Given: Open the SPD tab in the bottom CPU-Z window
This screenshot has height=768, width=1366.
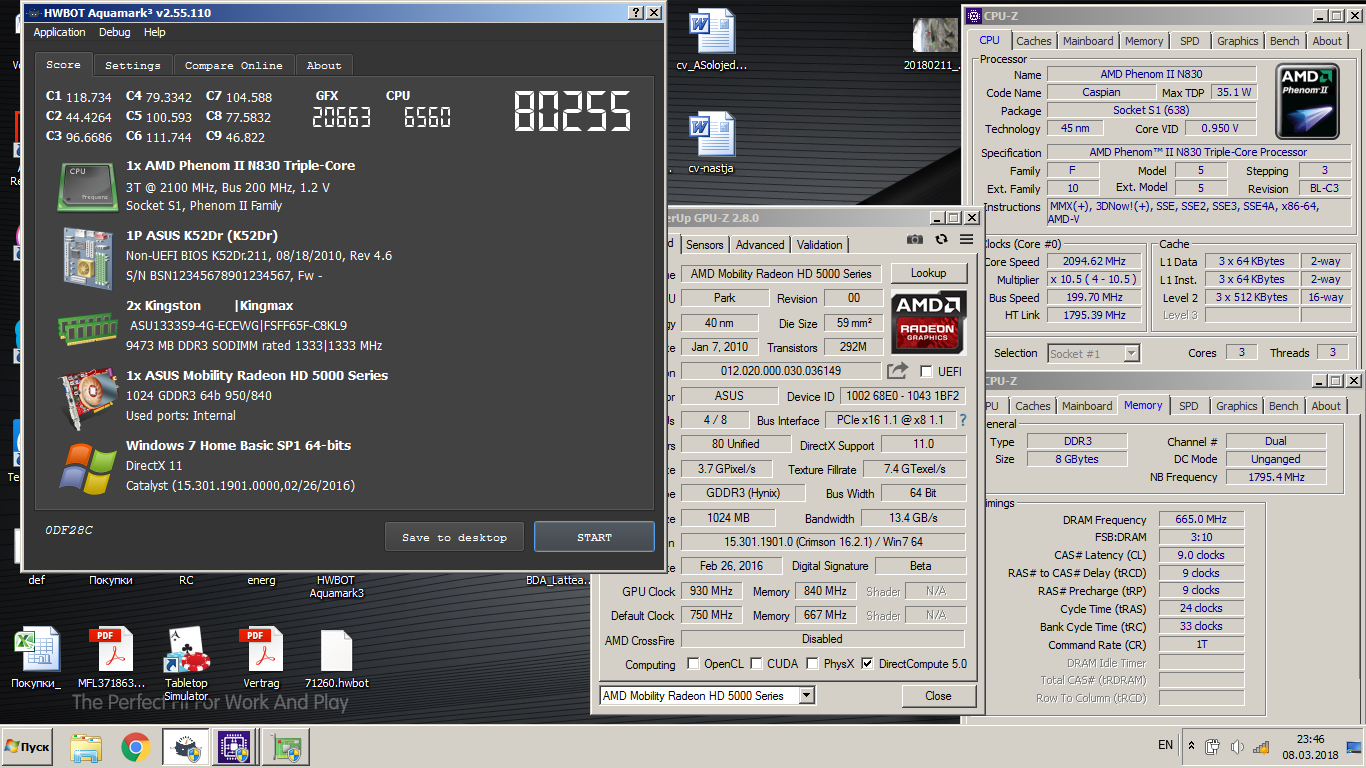Looking at the screenshot, I should [x=1188, y=406].
